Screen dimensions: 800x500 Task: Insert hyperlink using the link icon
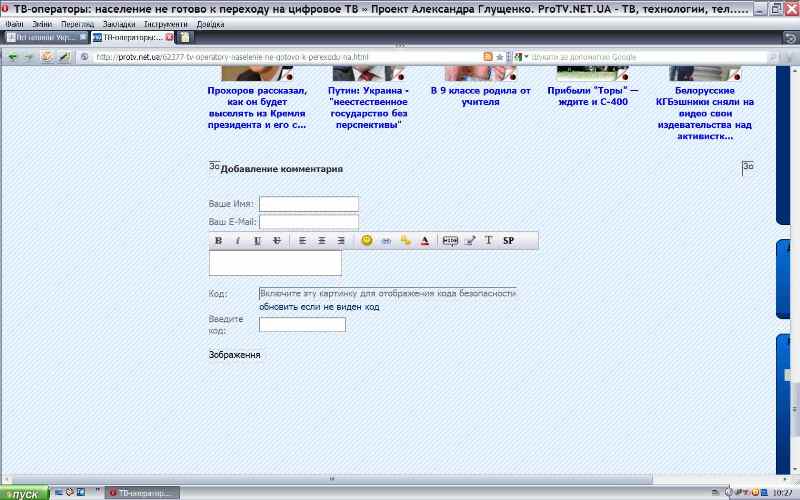click(386, 241)
